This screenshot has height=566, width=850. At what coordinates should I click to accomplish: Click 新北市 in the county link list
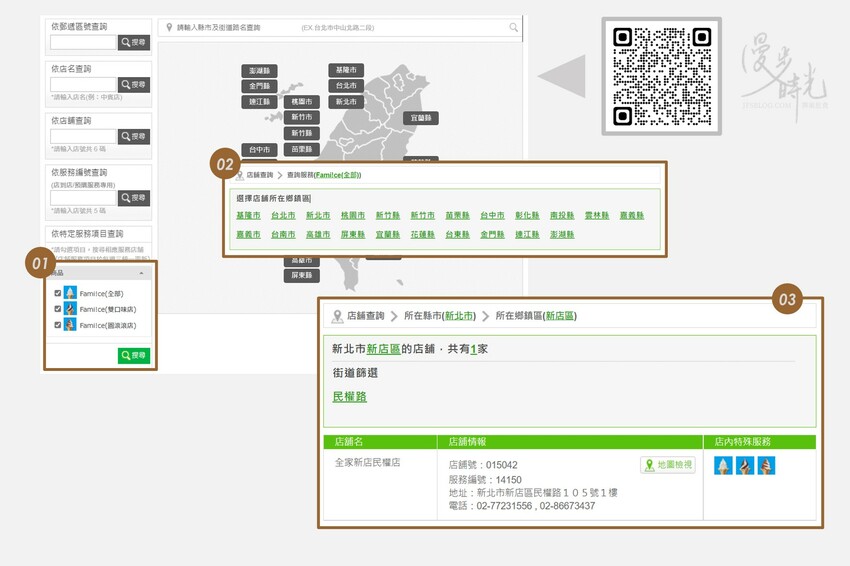point(318,215)
